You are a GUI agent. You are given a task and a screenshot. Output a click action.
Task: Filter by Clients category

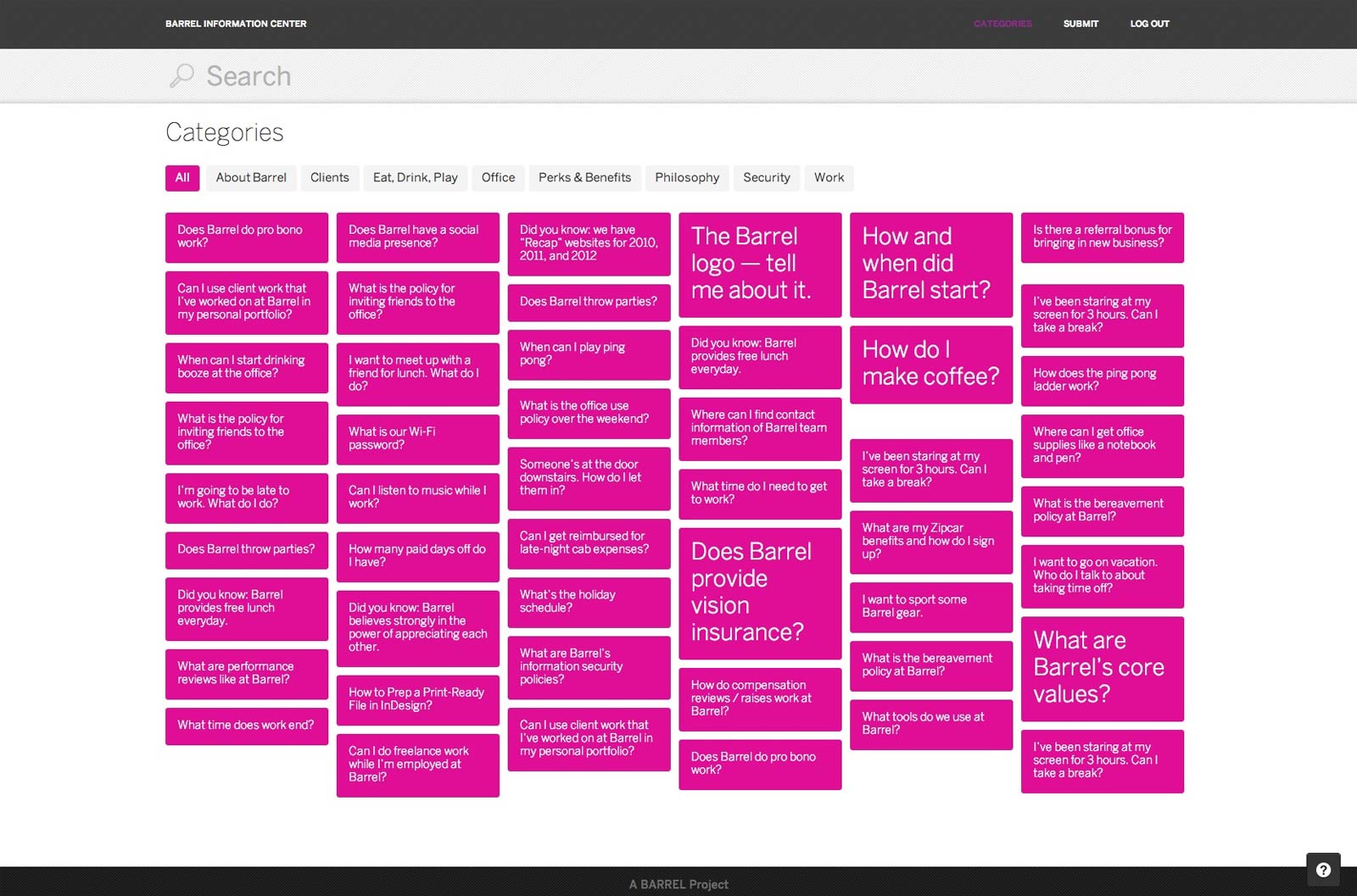click(x=330, y=178)
